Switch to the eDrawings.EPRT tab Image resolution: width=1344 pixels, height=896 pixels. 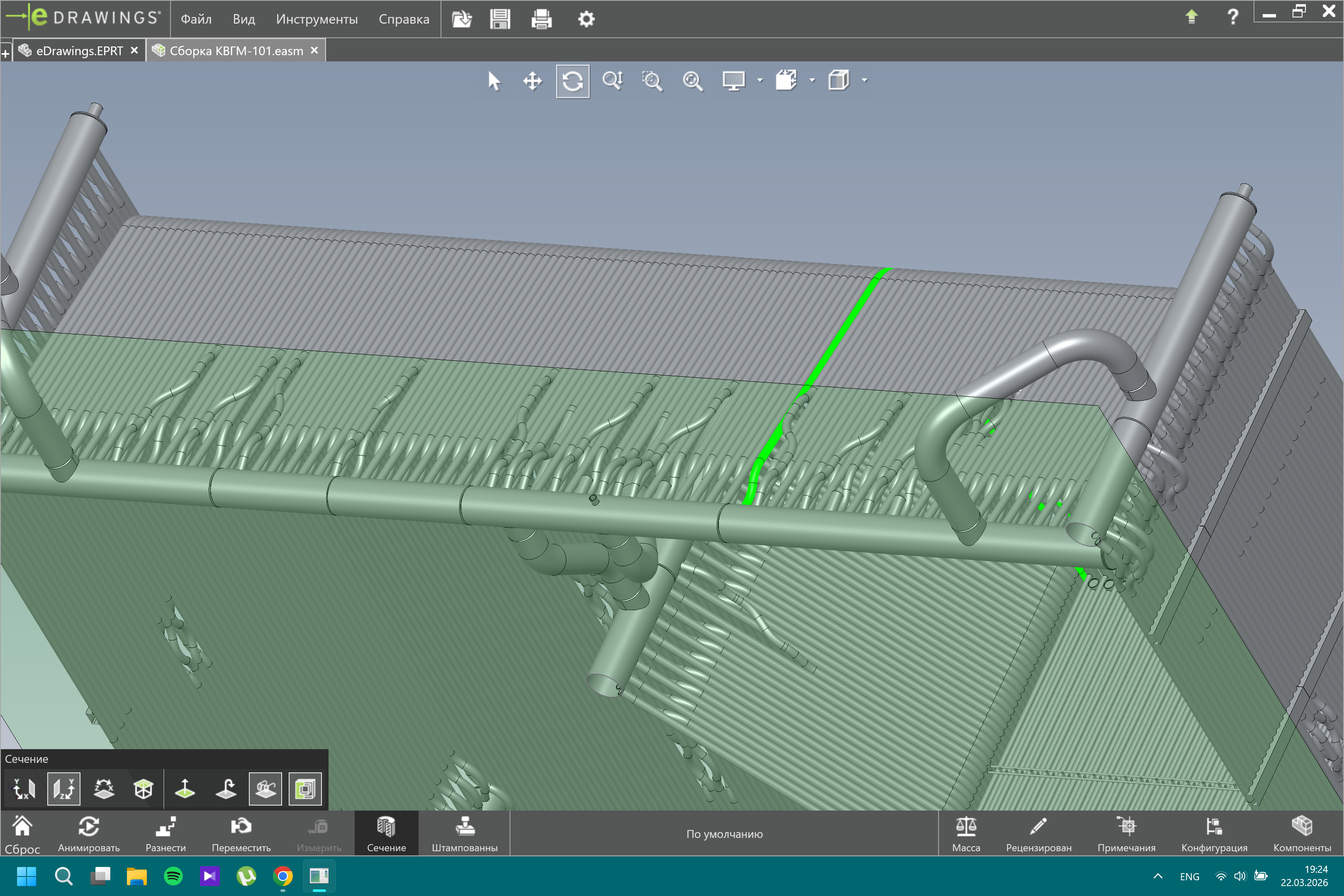79,51
